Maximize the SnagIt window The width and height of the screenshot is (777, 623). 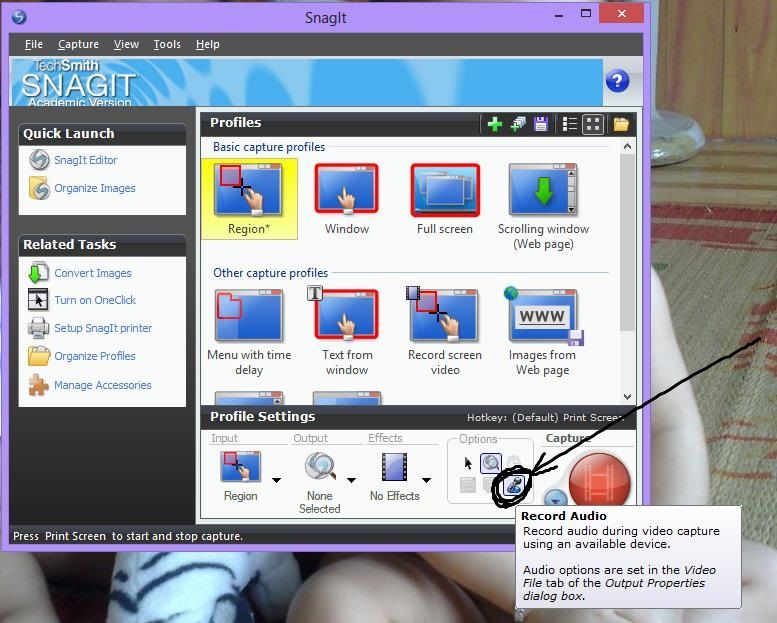(x=586, y=14)
